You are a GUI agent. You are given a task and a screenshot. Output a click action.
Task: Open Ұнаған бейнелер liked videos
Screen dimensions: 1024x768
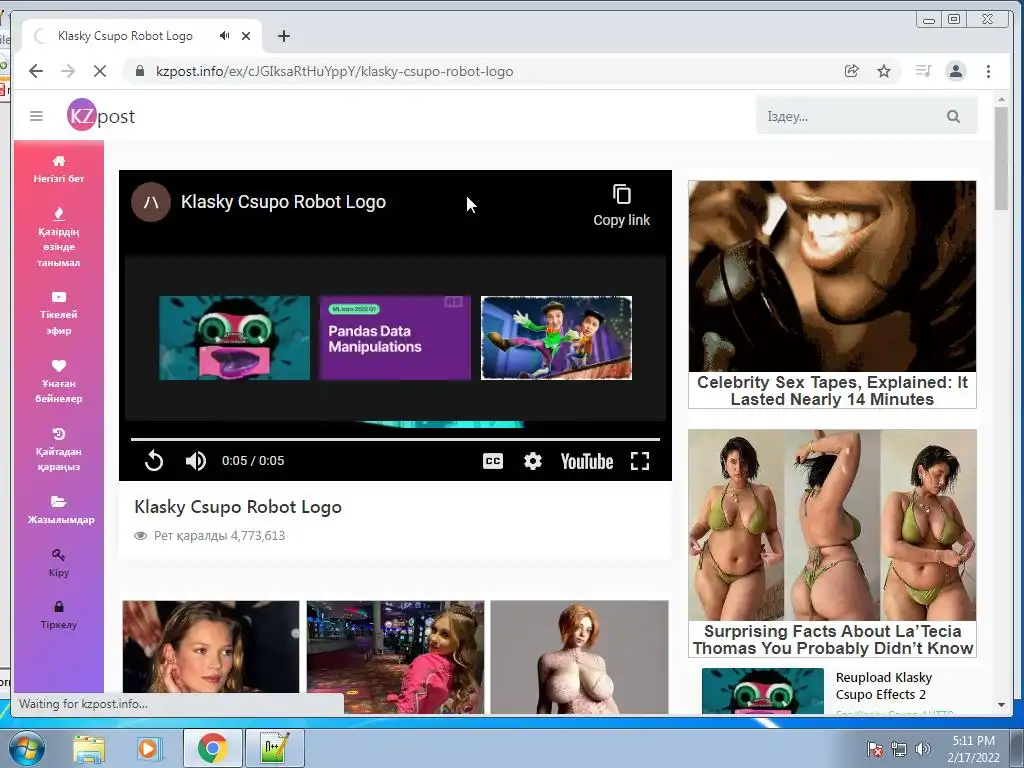tap(59, 382)
